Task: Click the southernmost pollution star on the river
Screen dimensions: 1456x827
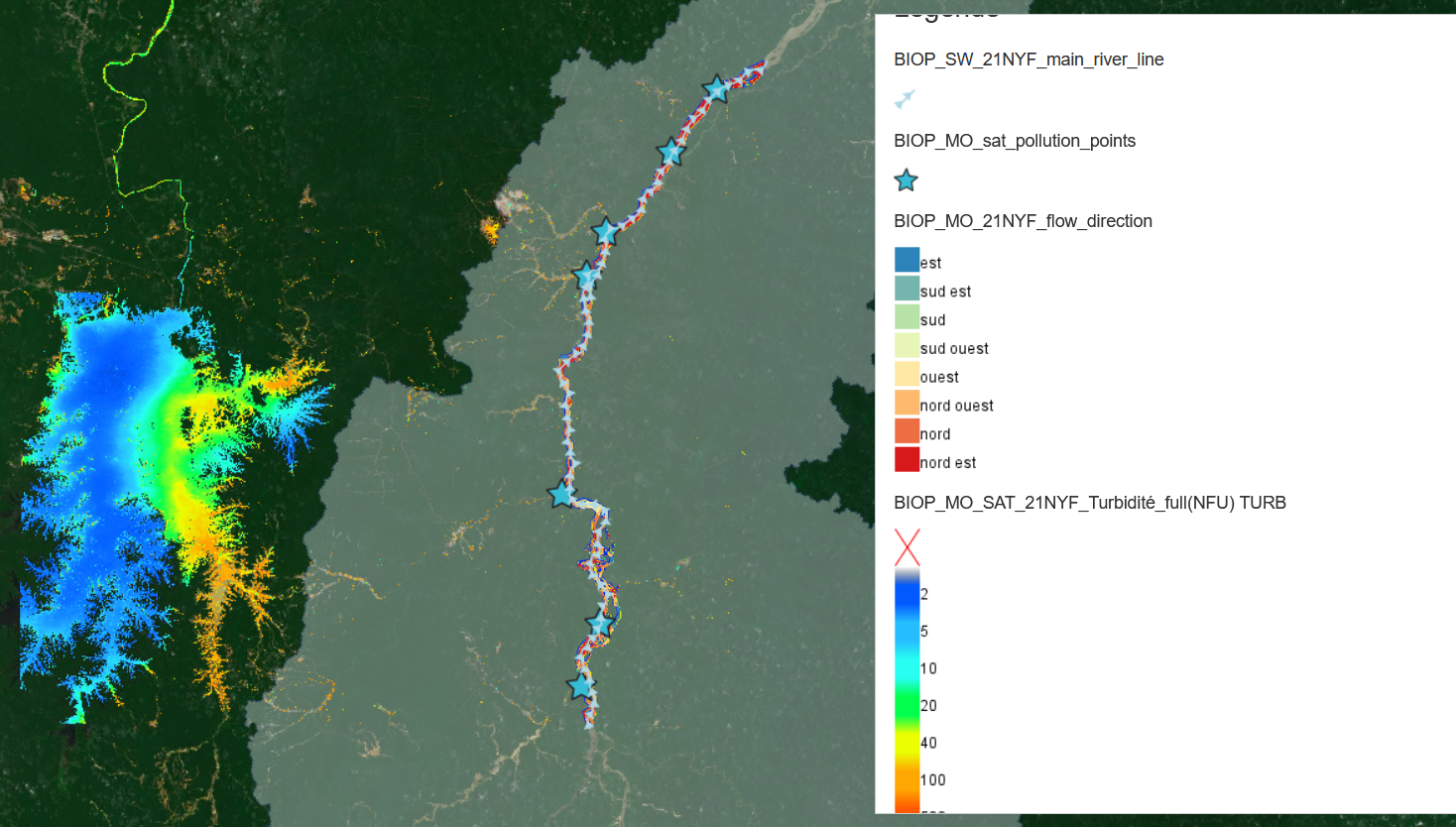Action: (x=581, y=685)
